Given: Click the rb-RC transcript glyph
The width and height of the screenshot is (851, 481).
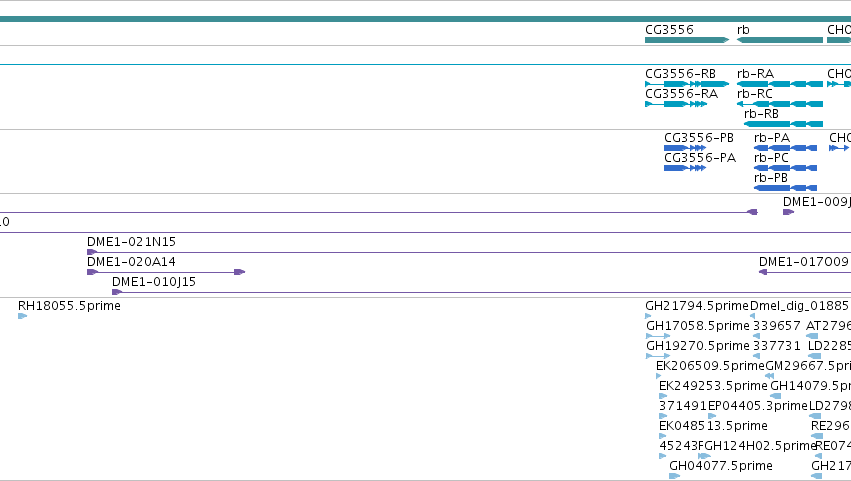Looking at the screenshot, I should (x=780, y=104).
